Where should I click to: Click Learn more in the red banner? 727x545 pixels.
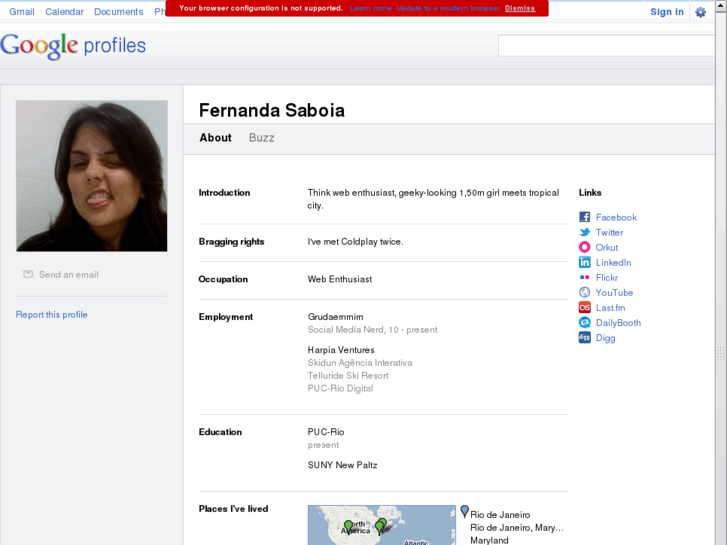(x=370, y=8)
